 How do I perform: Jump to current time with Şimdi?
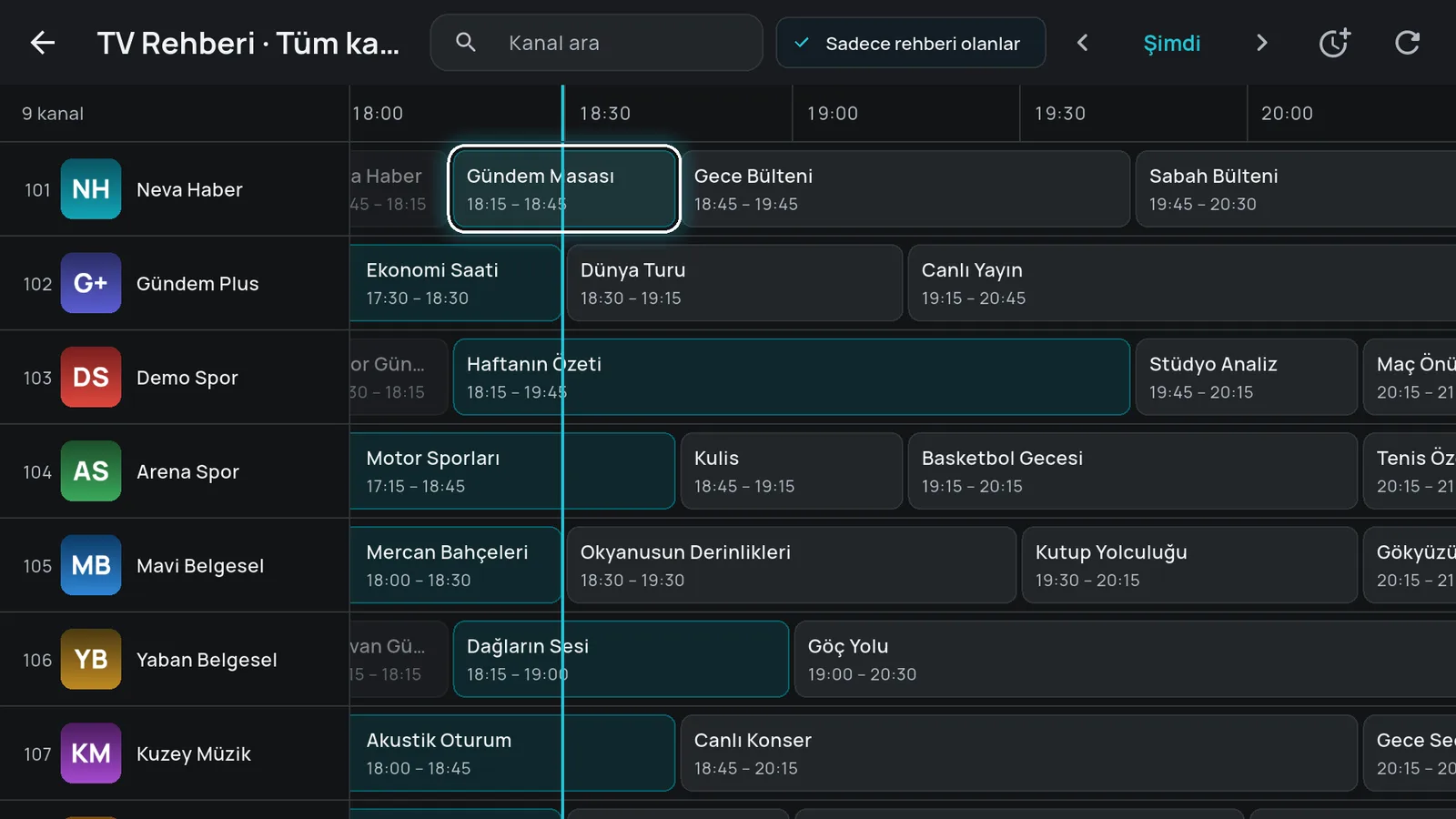point(1171,43)
